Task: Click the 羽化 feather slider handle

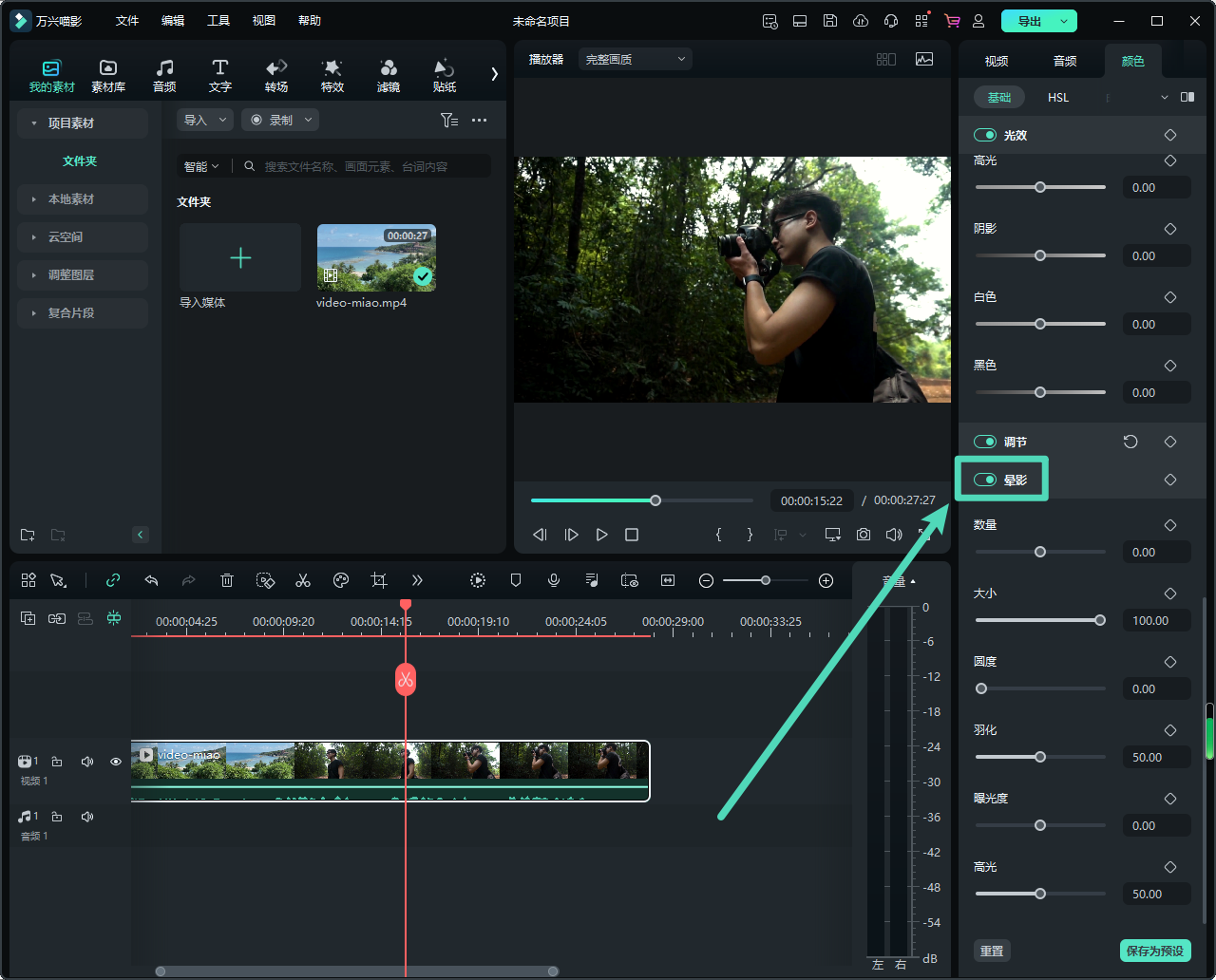Action: tap(1040, 757)
